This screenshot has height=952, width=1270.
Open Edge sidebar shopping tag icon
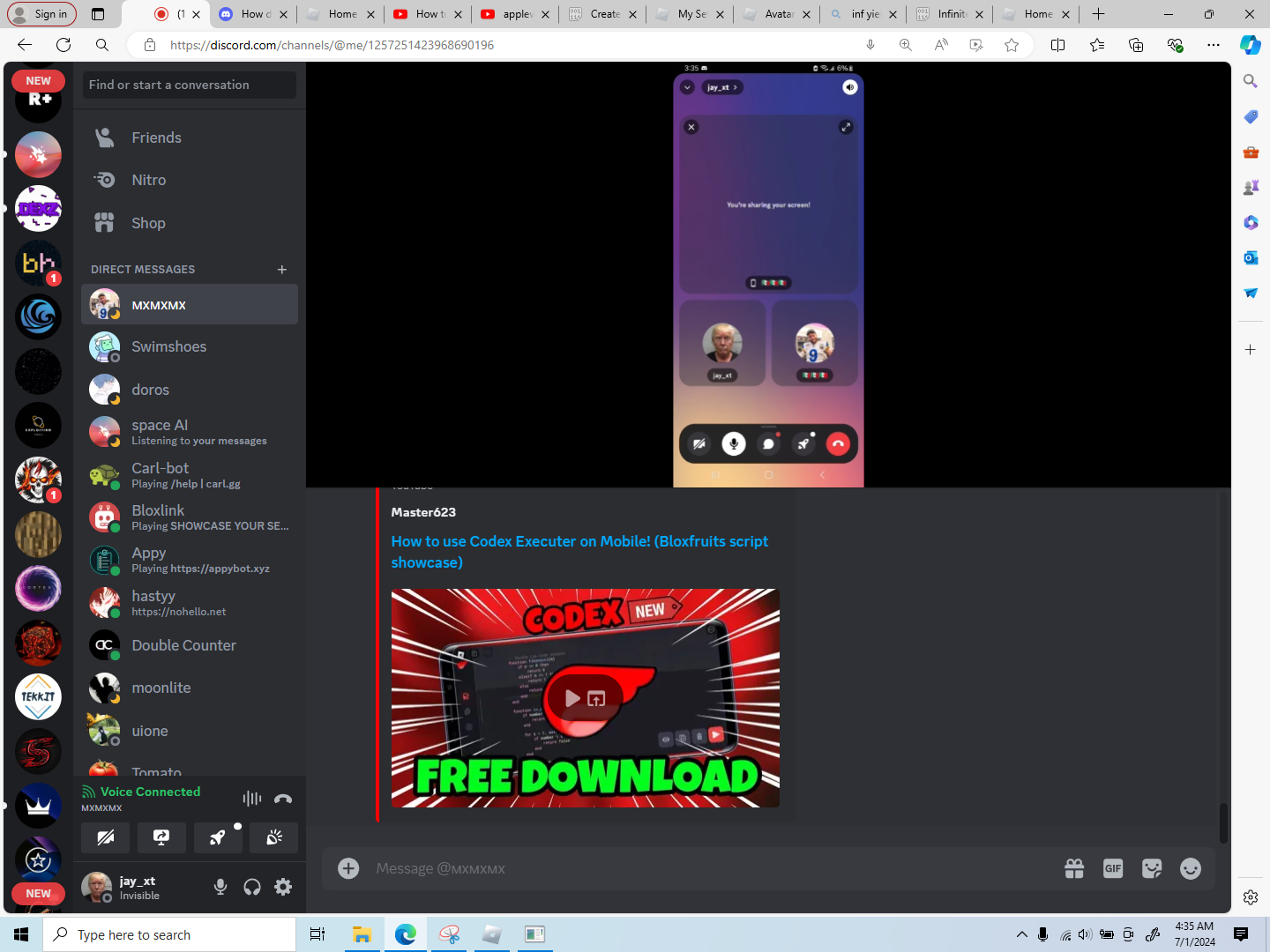(x=1251, y=116)
